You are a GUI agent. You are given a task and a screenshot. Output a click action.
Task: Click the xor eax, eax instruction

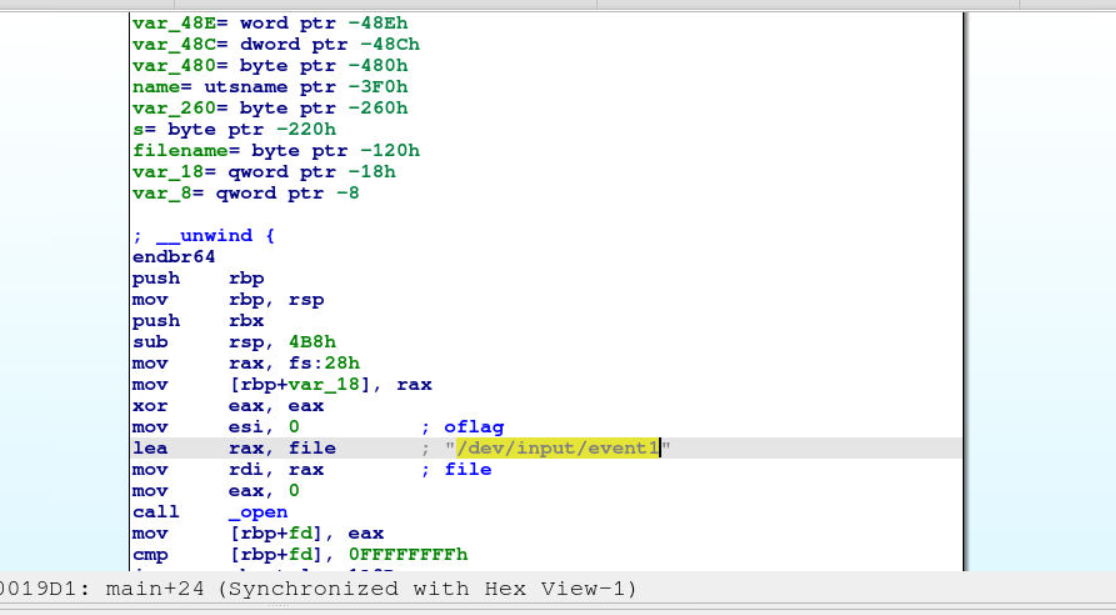coord(228,406)
